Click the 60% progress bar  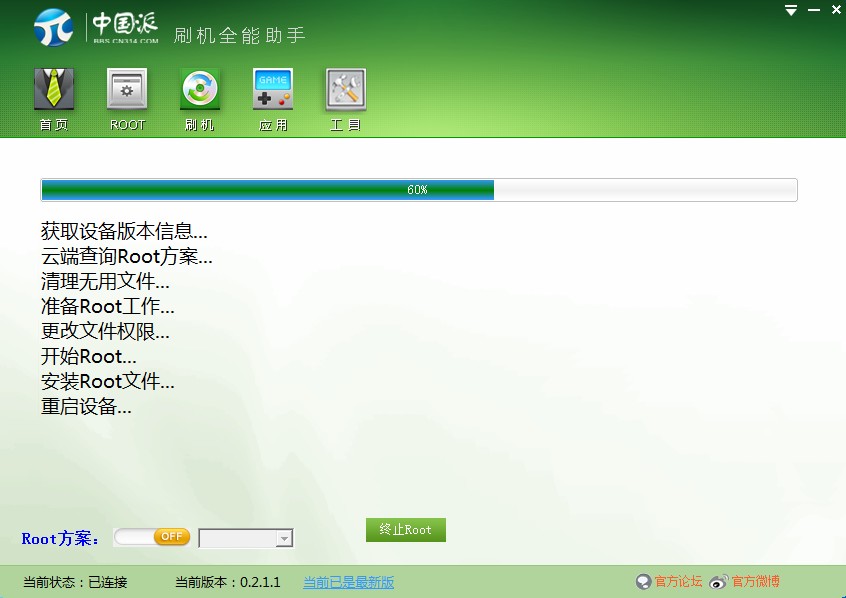(x=419, y=190)
